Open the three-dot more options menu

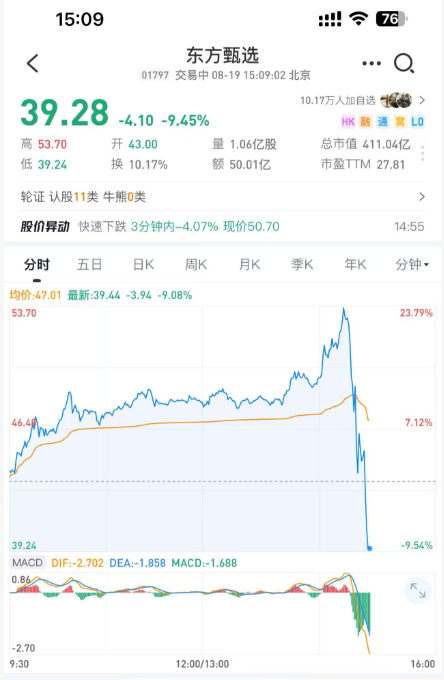(x=372, y=63)
